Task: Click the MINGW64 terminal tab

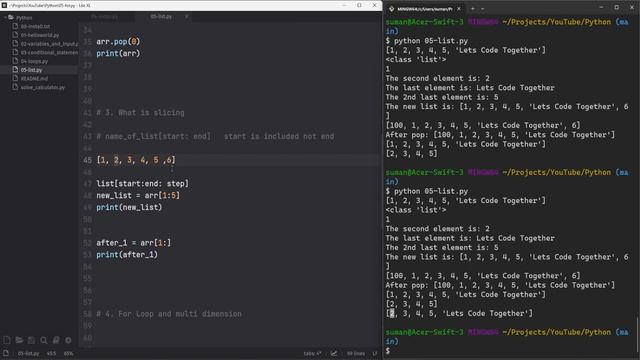Action: (x=424, y=9)
